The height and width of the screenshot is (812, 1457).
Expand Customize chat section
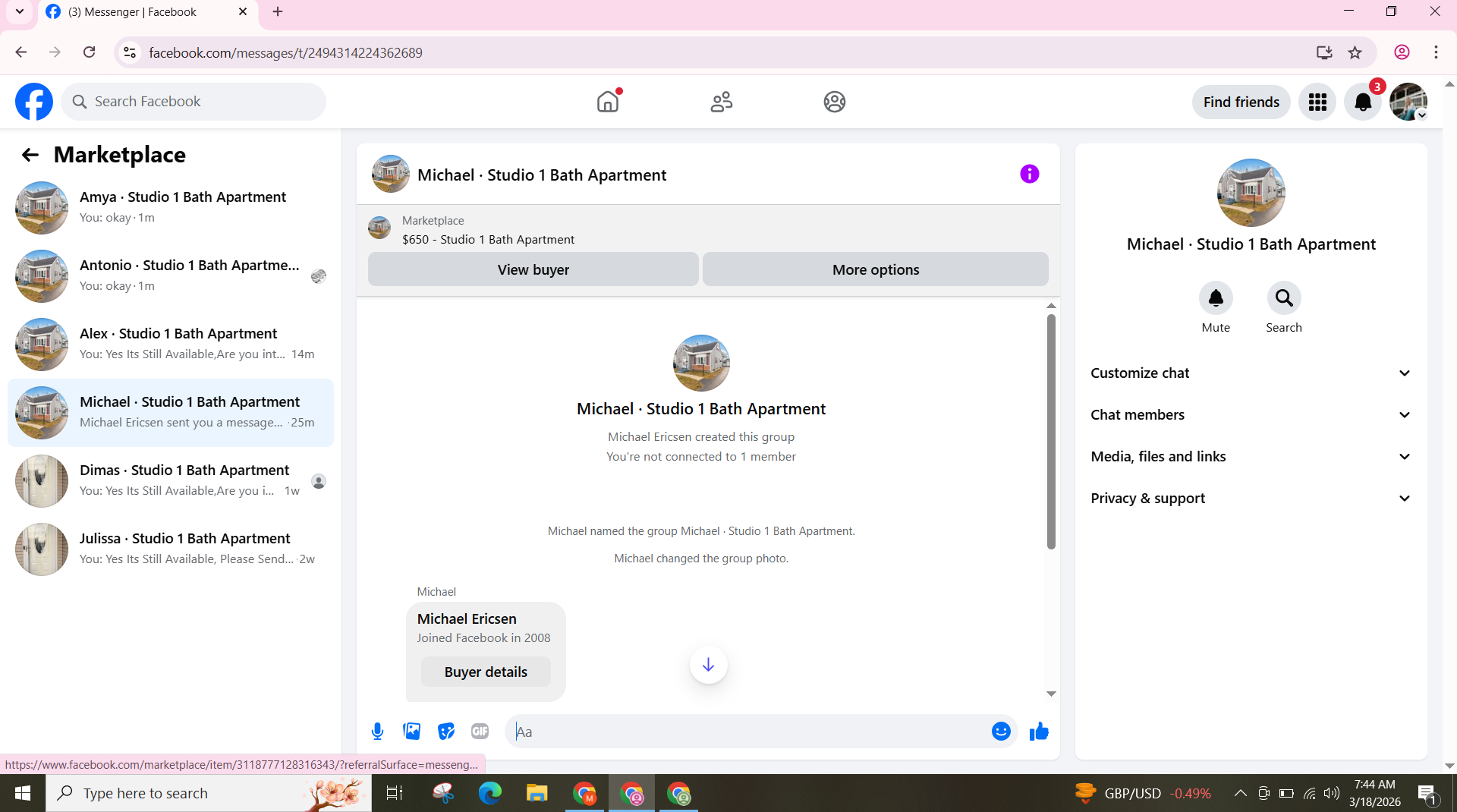click(x=1251, y=373)
